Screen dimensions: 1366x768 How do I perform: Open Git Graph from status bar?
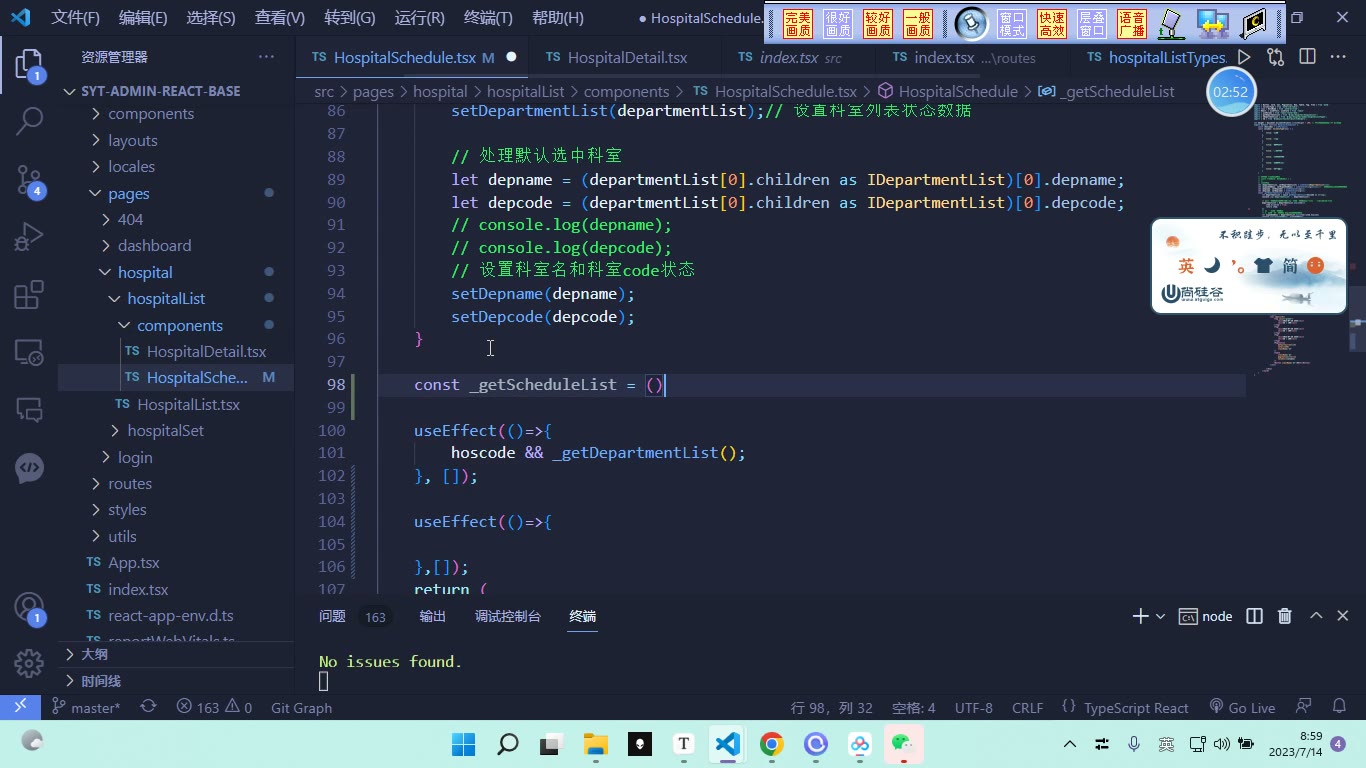(x=301, y=707)
